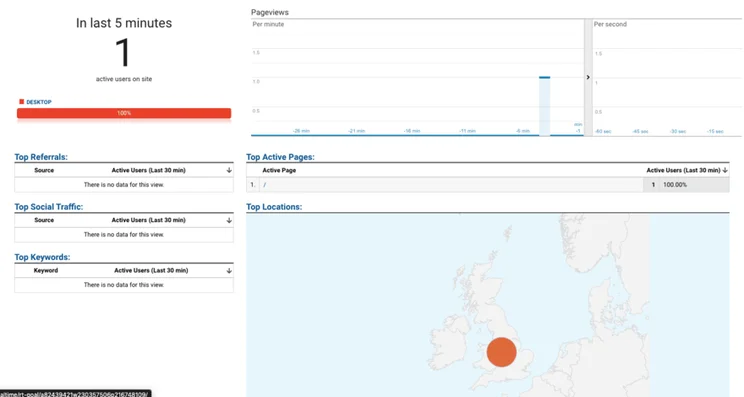
Task: Click the Keyword column header
Action: tap(46, 270)
